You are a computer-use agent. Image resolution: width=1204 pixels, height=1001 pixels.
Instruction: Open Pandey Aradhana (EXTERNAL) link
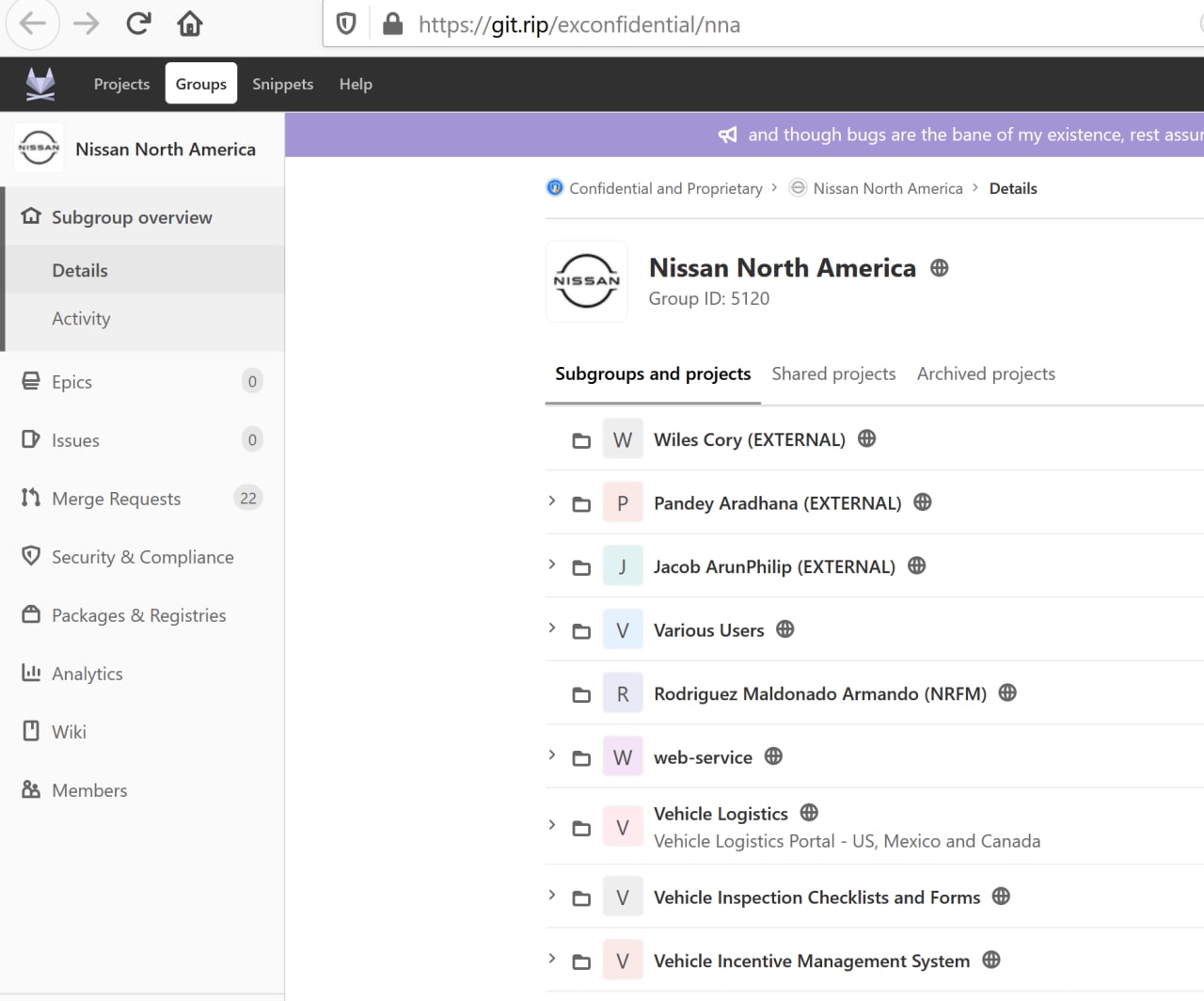coord(778,503)
